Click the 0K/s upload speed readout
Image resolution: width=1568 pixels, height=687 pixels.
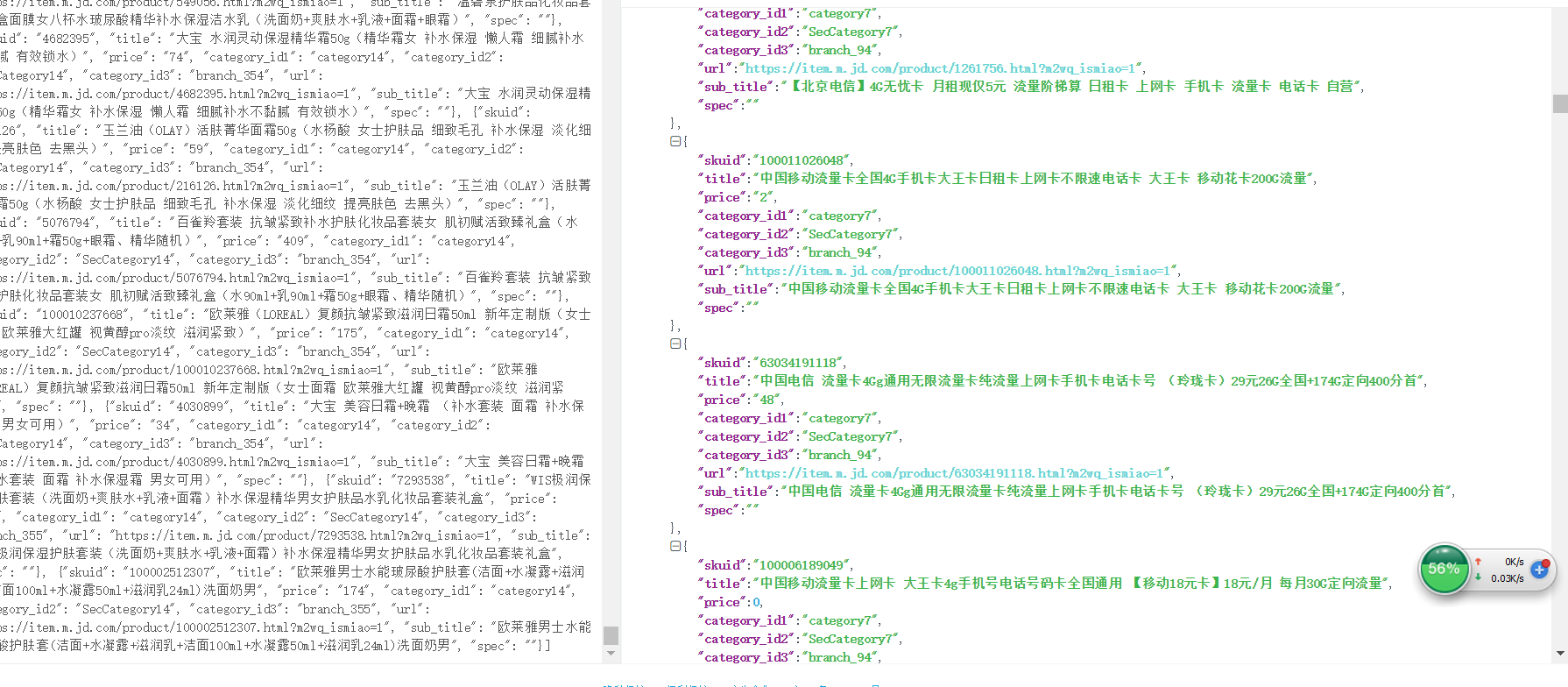point(1515,562)
